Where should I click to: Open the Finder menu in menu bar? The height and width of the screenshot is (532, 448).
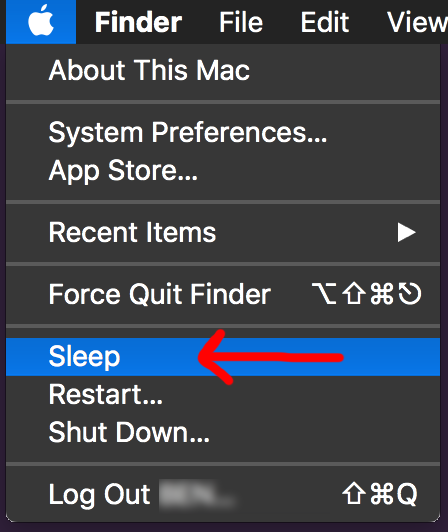(x=138, y=22)
